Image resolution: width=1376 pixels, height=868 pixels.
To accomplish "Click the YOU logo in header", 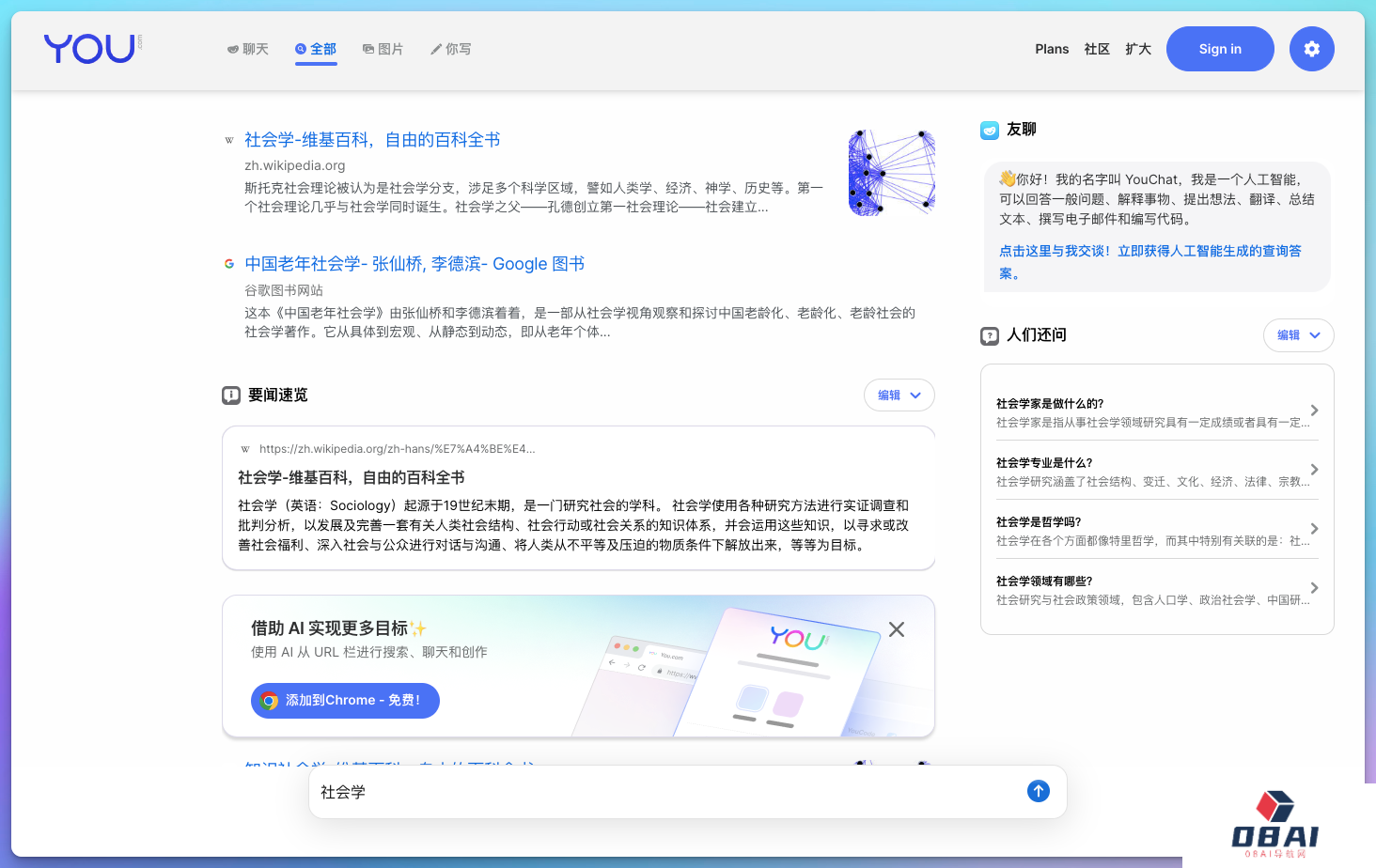I will (91, 49).
